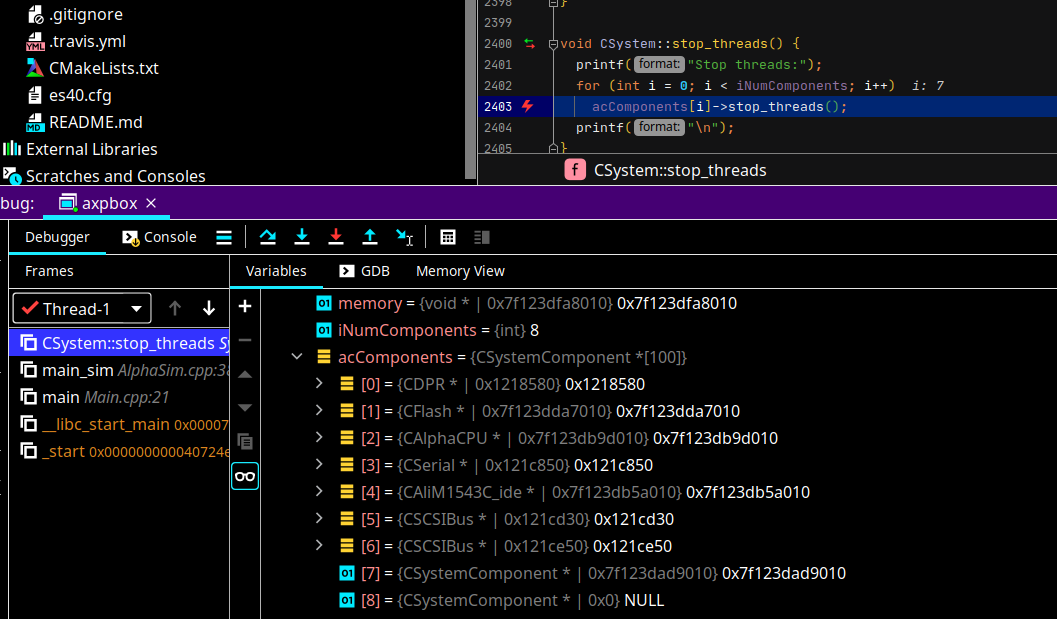
Task: Expand the [0] CDPR element
Action: pyautogui.click(x=320, y=384)
